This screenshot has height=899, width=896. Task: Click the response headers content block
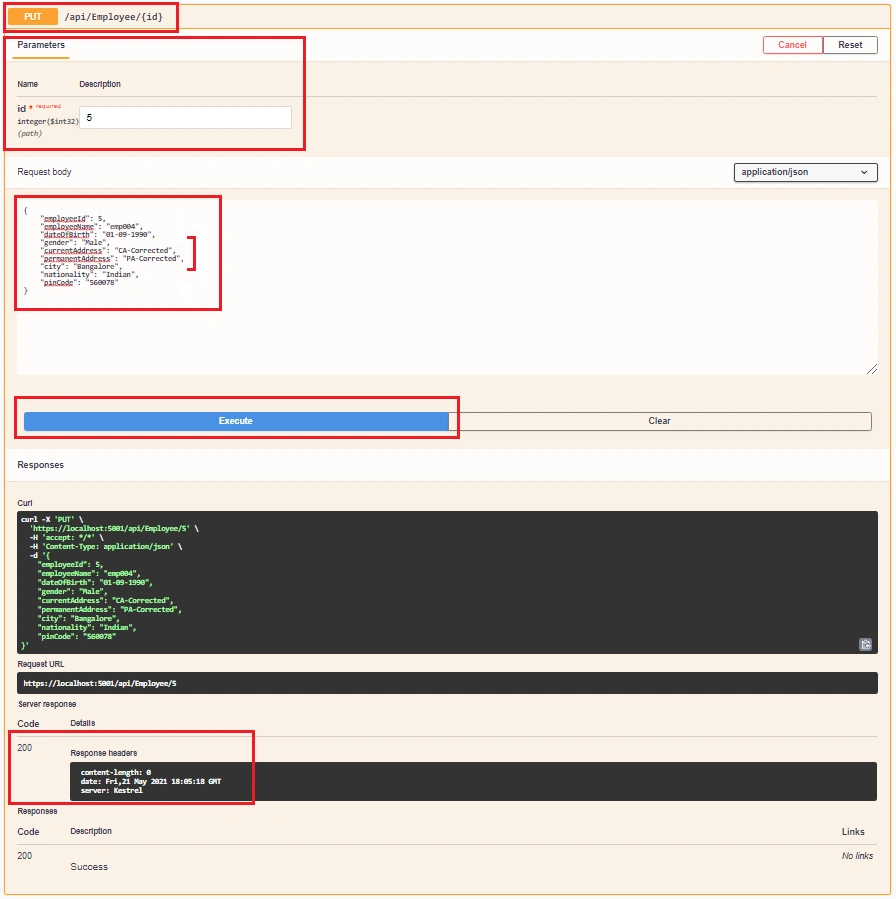pos(473,781)
